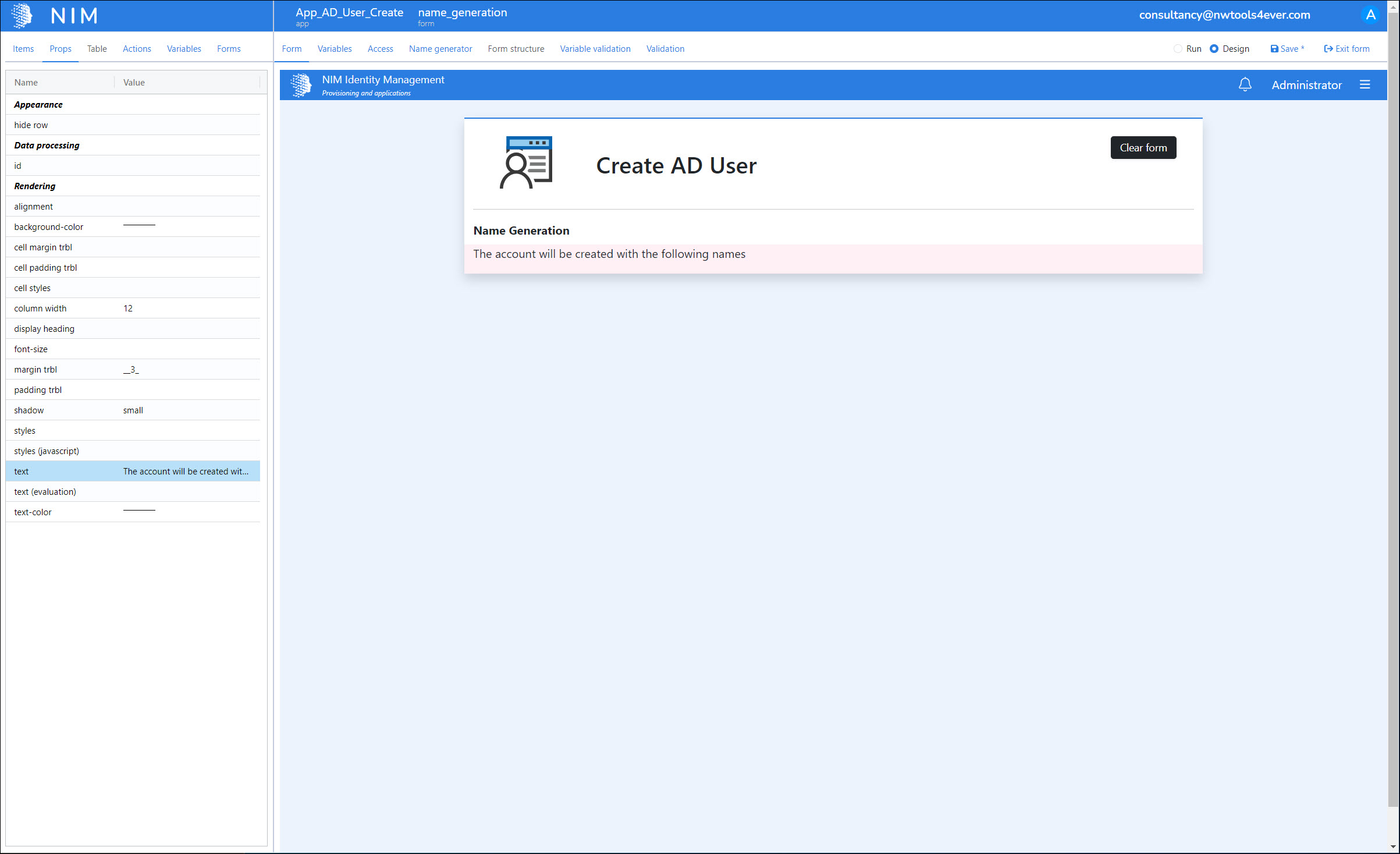The image size is (1400, 854).
Task: Switch to the Name generator tab
Action: coord(440,49)
